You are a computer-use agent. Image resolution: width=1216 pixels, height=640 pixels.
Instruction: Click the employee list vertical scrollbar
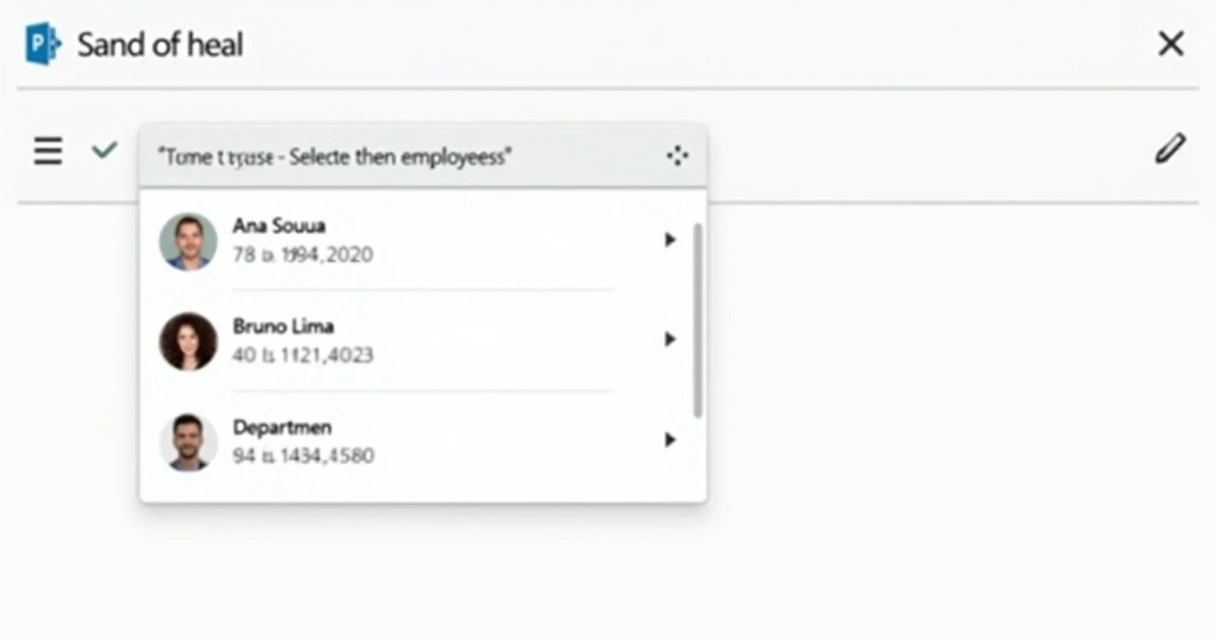697,320
